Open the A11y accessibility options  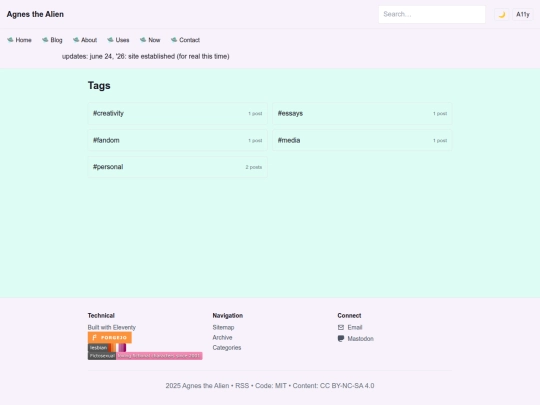click(522, 14)
